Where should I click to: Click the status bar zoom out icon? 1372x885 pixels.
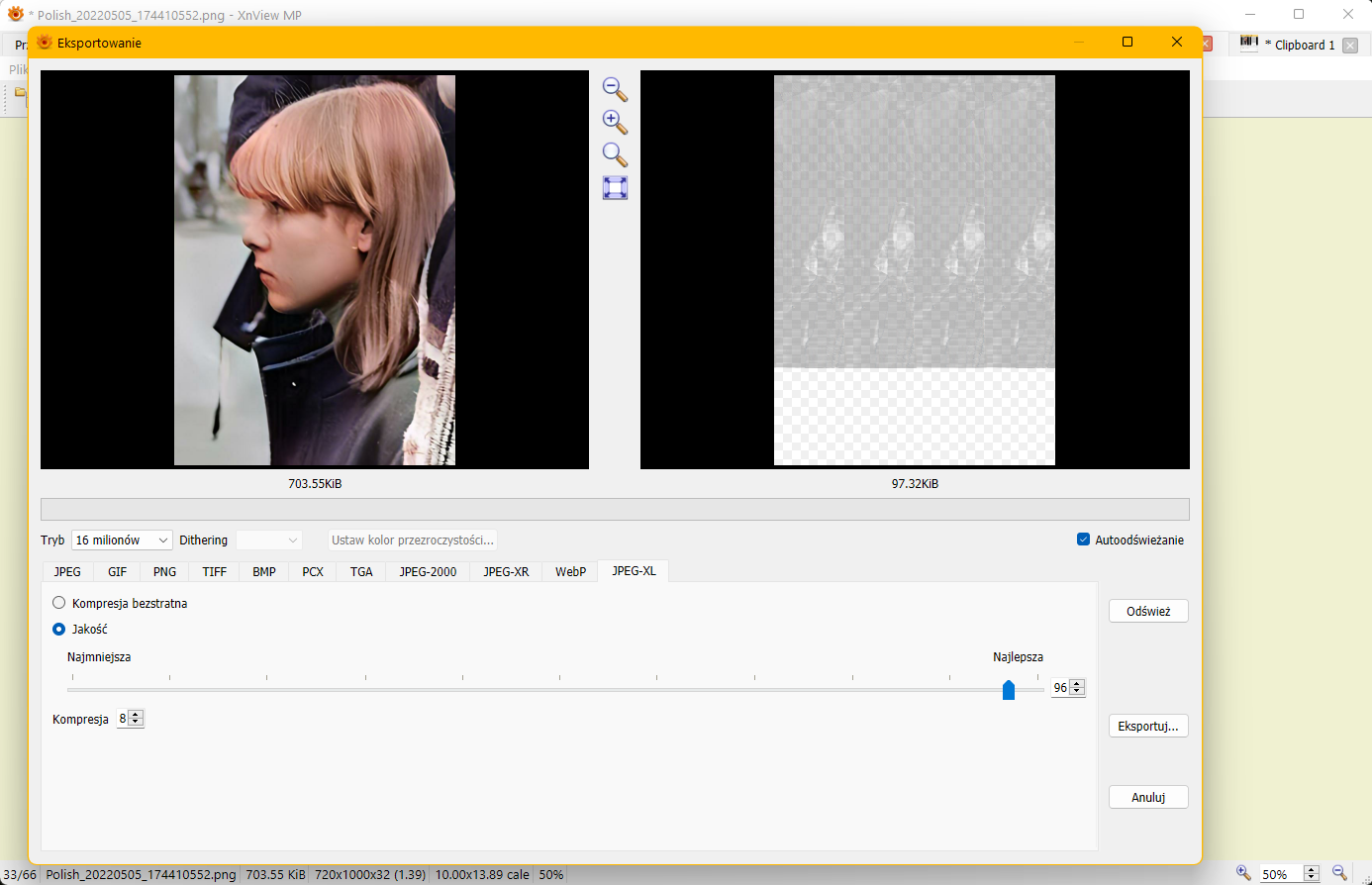click(x=1339, y=873)
